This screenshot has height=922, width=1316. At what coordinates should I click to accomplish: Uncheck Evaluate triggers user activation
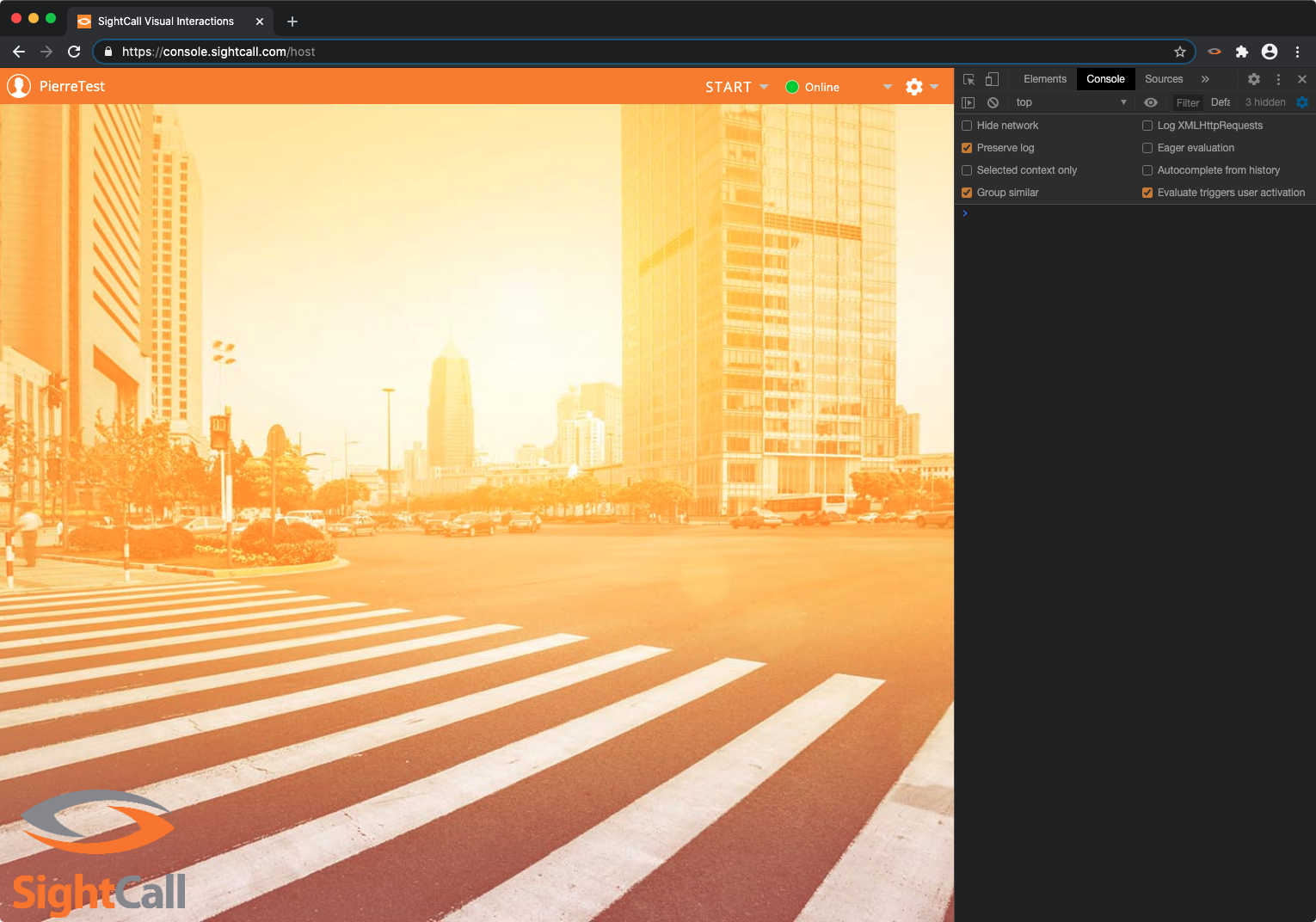[1147, 193]
